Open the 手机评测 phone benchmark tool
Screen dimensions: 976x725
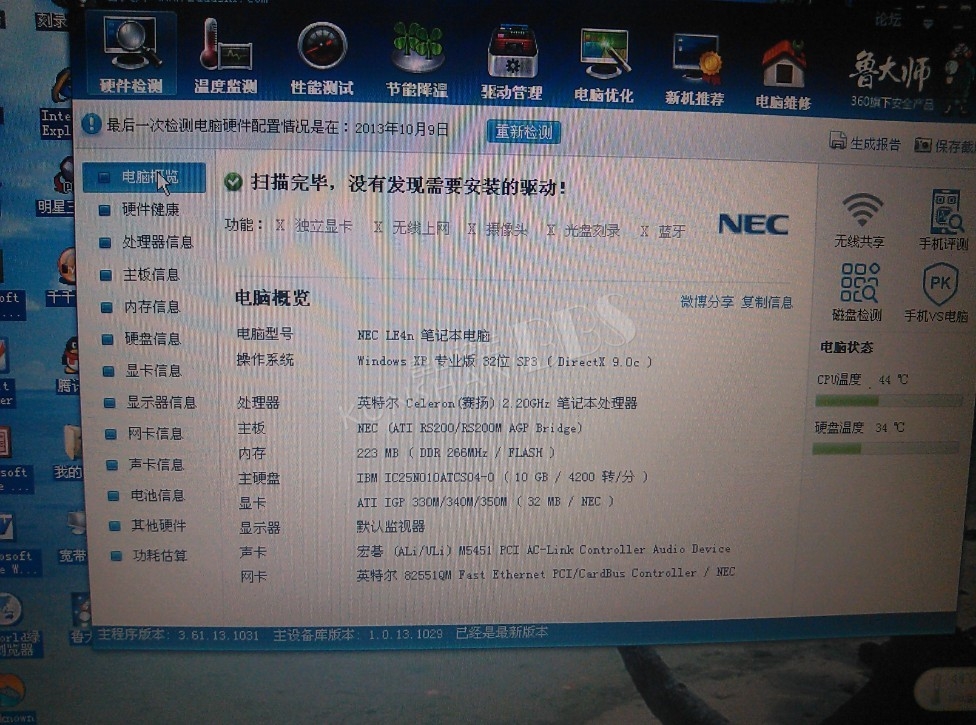coord(944,220)
